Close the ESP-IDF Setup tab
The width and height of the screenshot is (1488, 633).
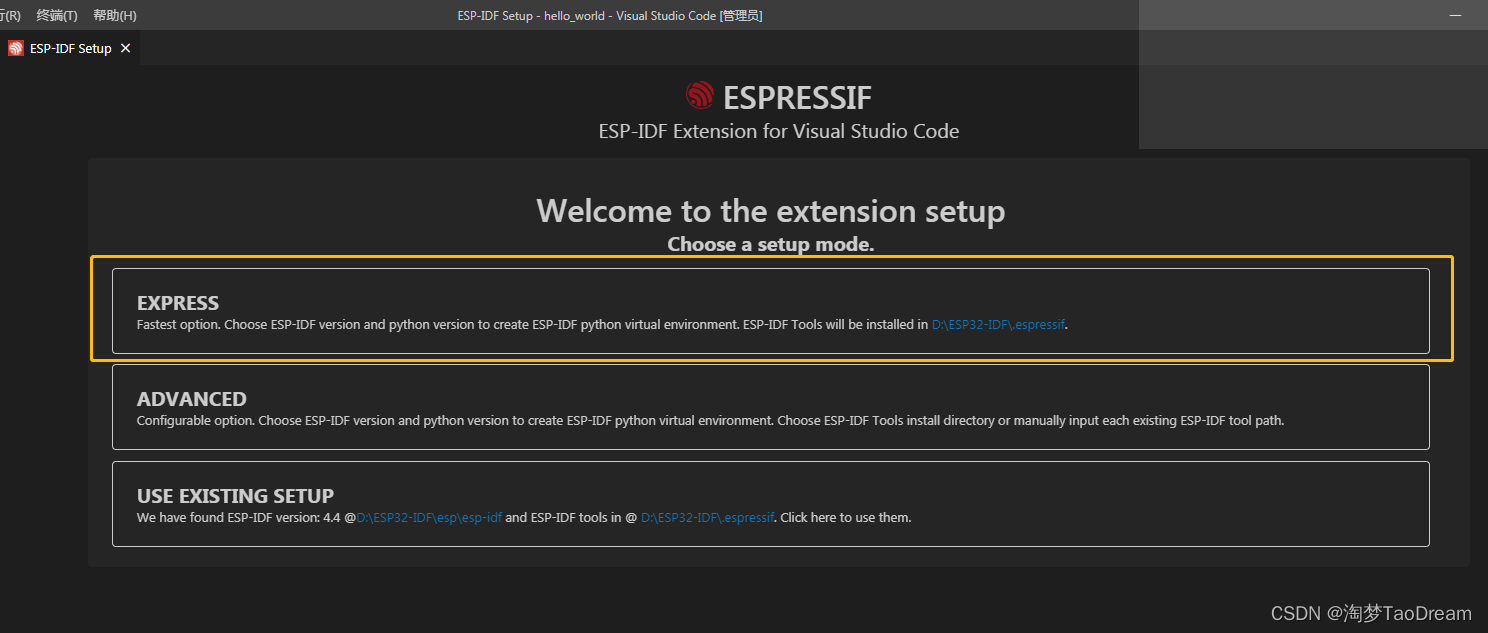125,48
